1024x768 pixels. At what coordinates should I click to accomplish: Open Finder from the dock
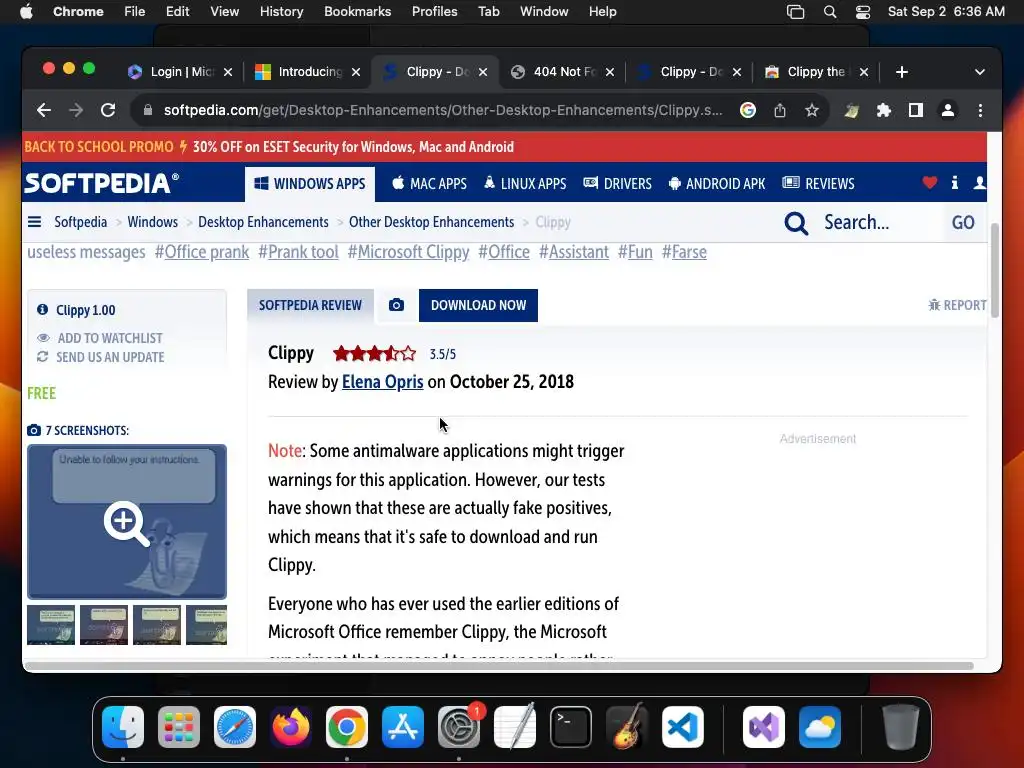point(123,727)
